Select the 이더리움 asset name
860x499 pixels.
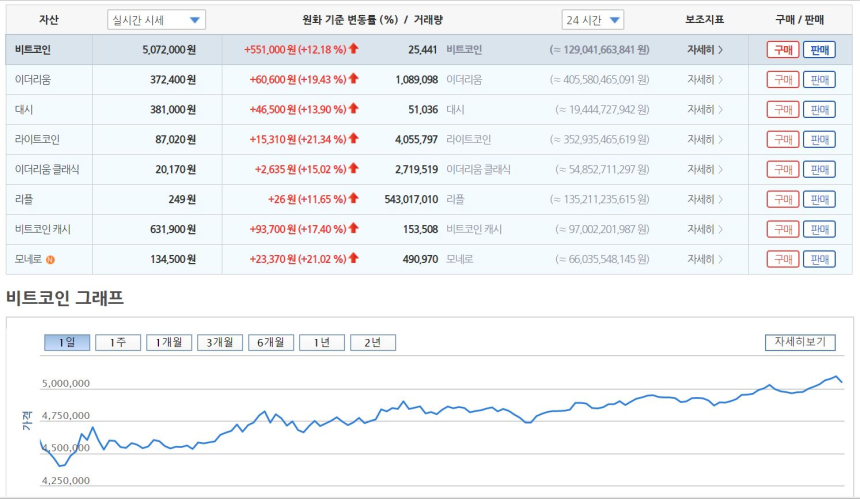click(33, 80)
